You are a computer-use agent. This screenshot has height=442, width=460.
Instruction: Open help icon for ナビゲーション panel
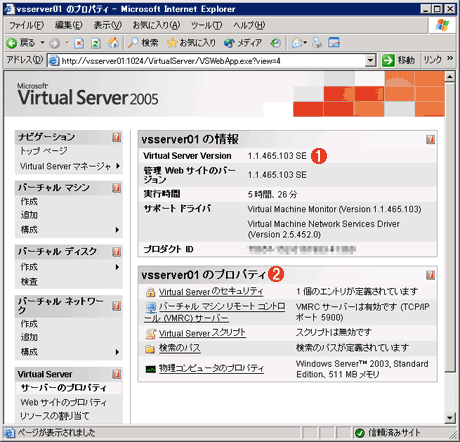click(116, 137)
